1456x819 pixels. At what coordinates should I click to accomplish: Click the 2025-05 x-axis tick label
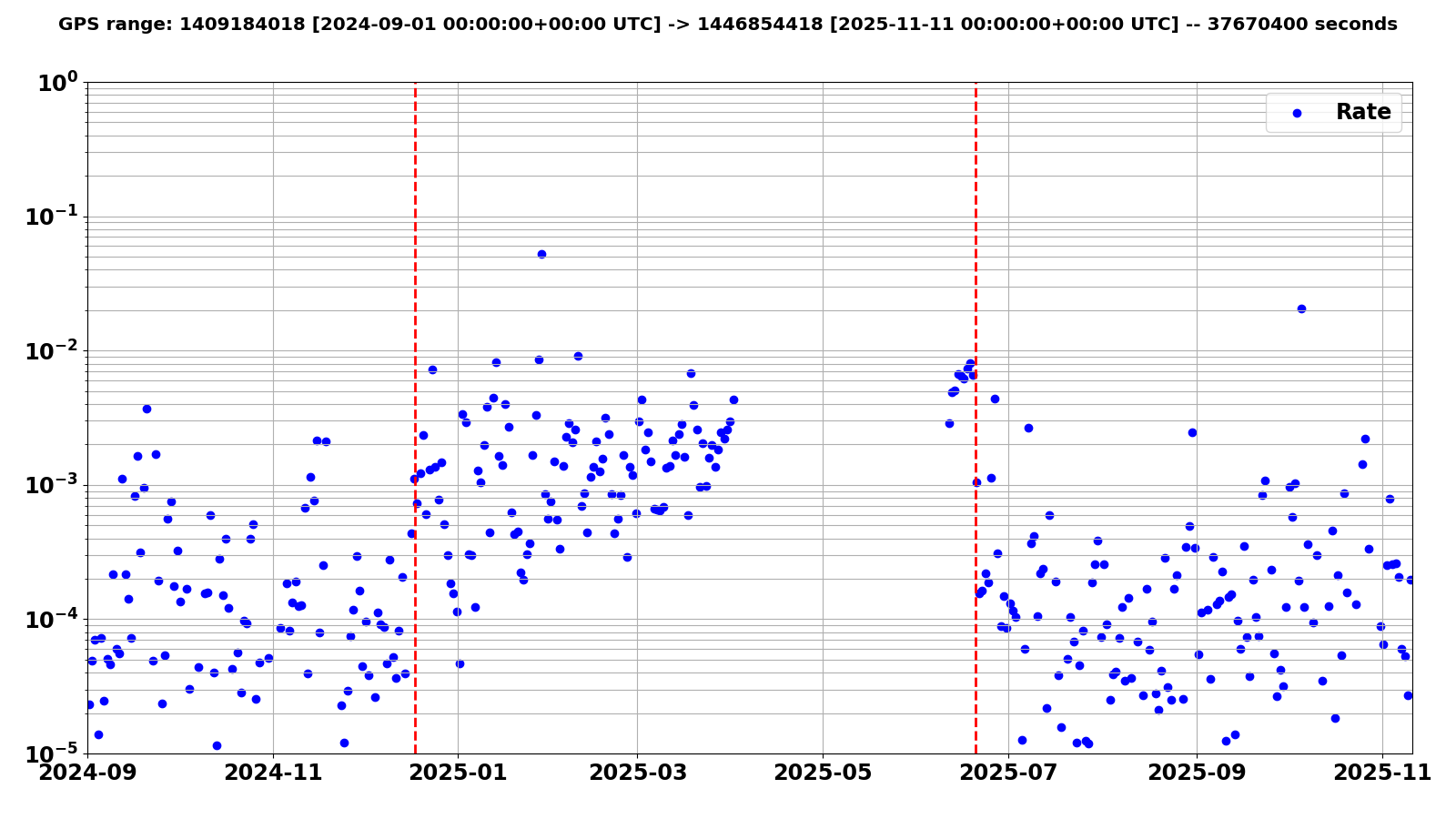point(823,773)
